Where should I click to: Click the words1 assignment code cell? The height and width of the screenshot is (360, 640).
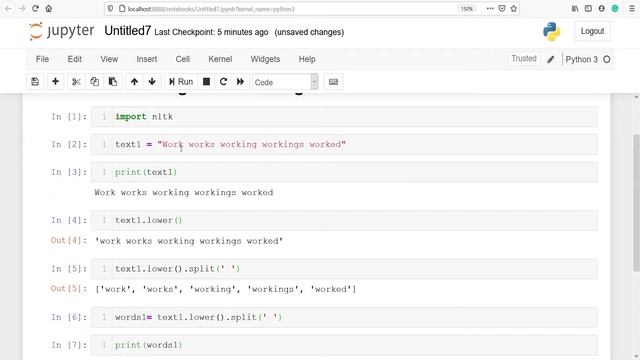344,317
